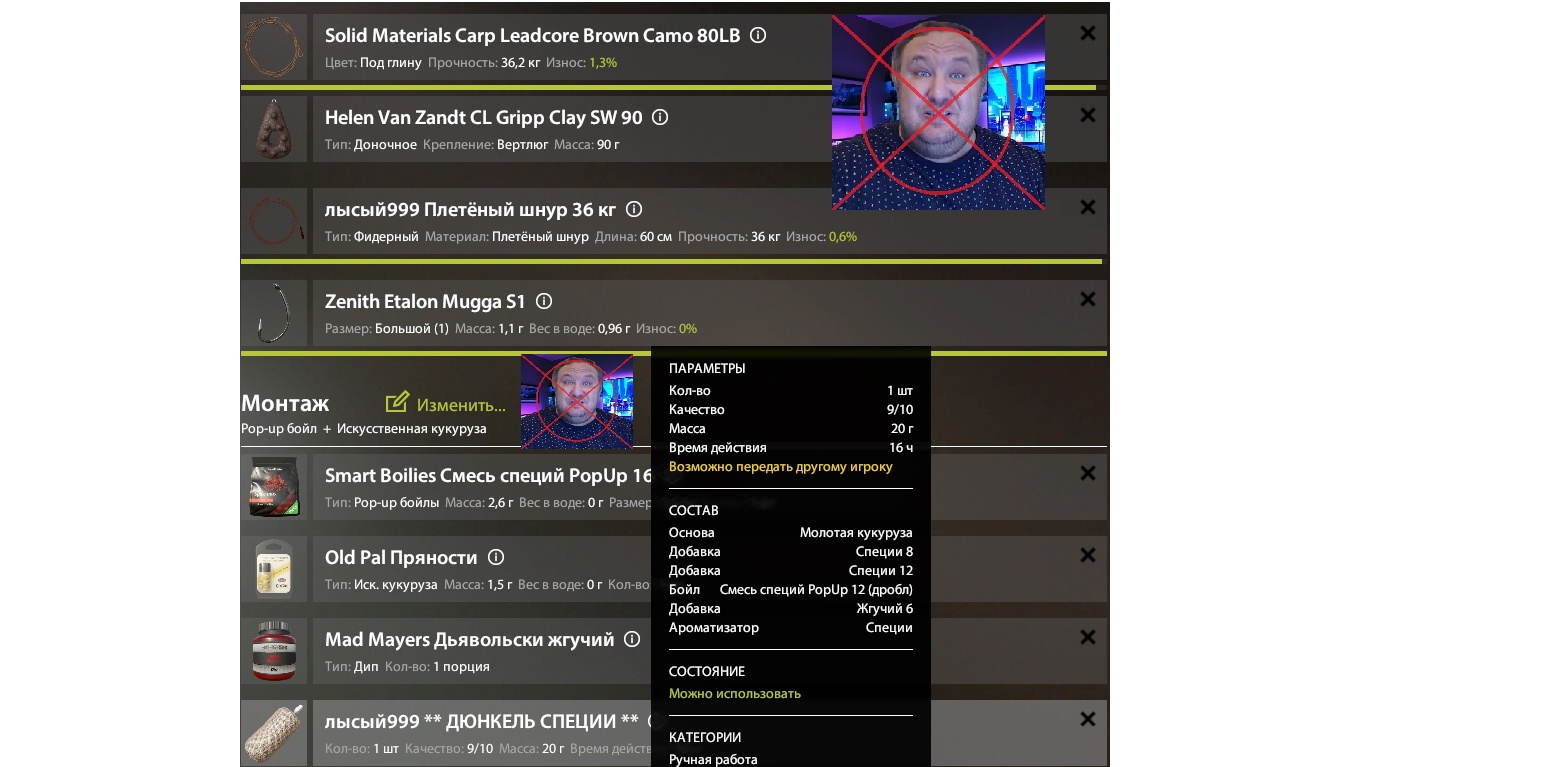Click Old Pal Пряности title

401,557
